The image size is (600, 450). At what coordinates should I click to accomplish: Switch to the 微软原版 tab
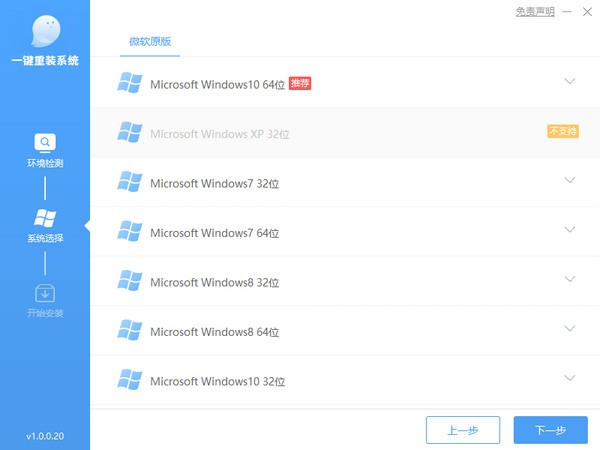tap(150, 41)
